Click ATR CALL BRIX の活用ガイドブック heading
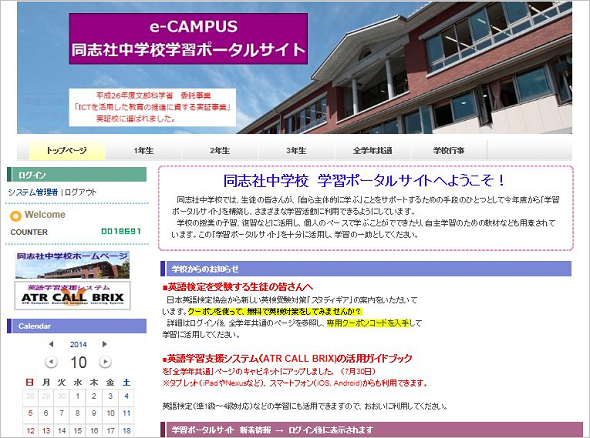The height and width of the screenshot is (438, 590). coord(287,358)
